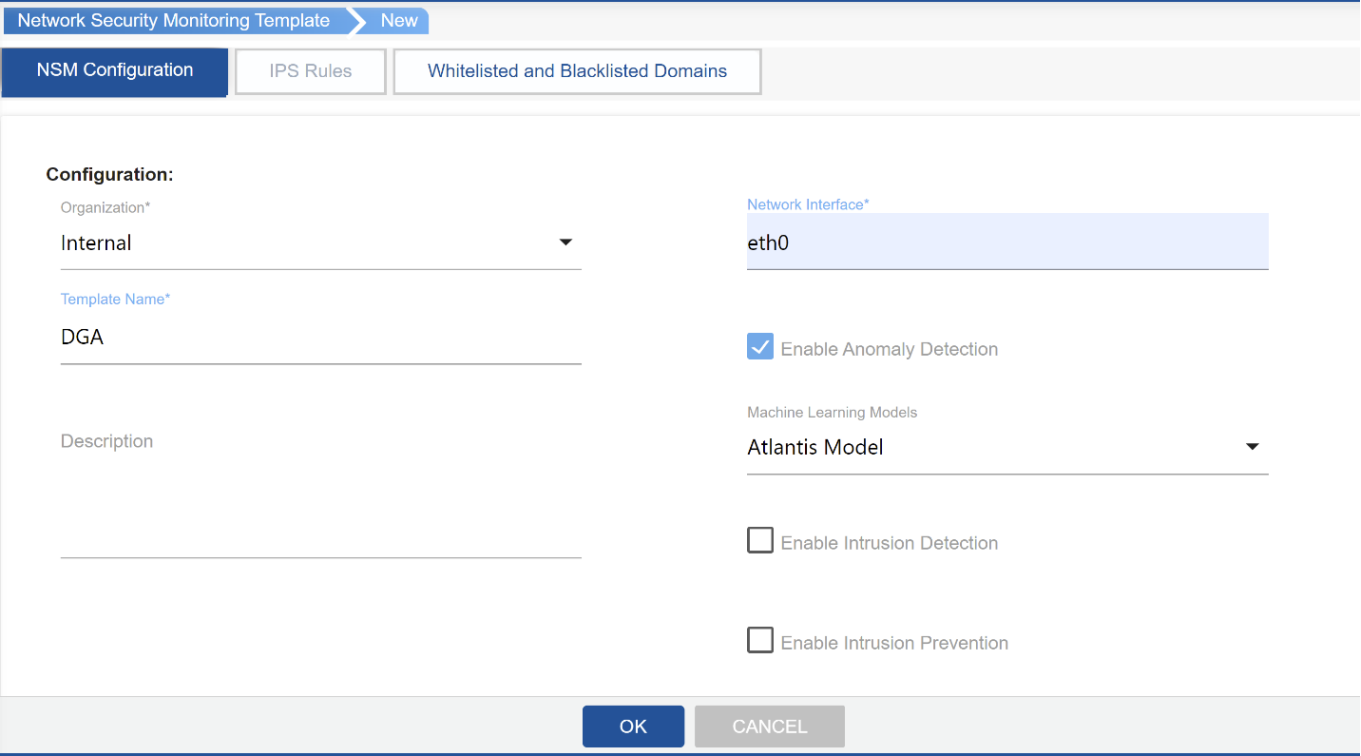
Task: Expand the Organization dropdown arrow
Action: (x=566, y=242)
